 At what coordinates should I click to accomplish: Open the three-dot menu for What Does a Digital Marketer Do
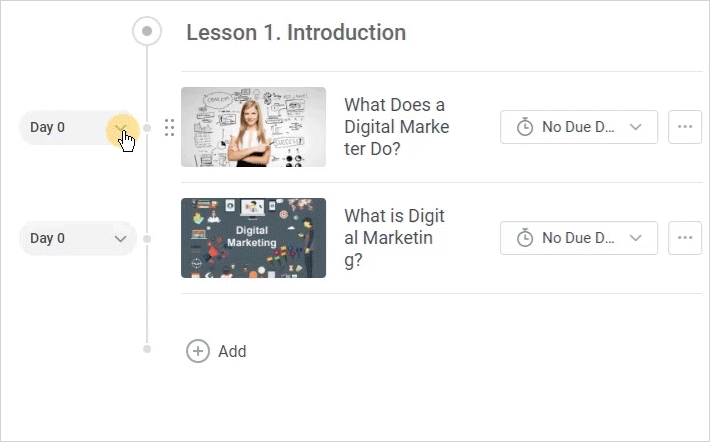[685, 127]
